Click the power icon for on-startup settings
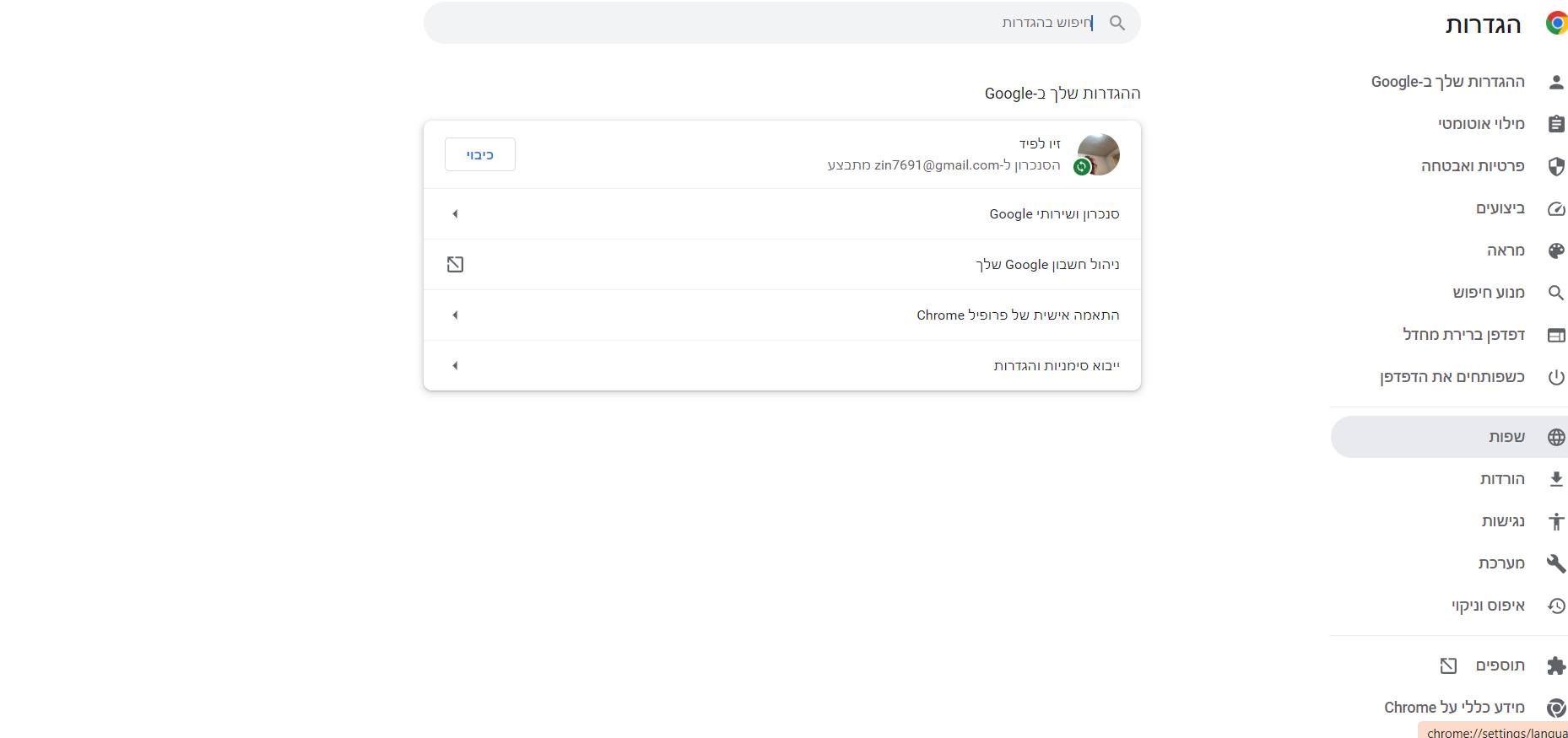This screenshot has height=738, width=1568. tap(1556, 377)
